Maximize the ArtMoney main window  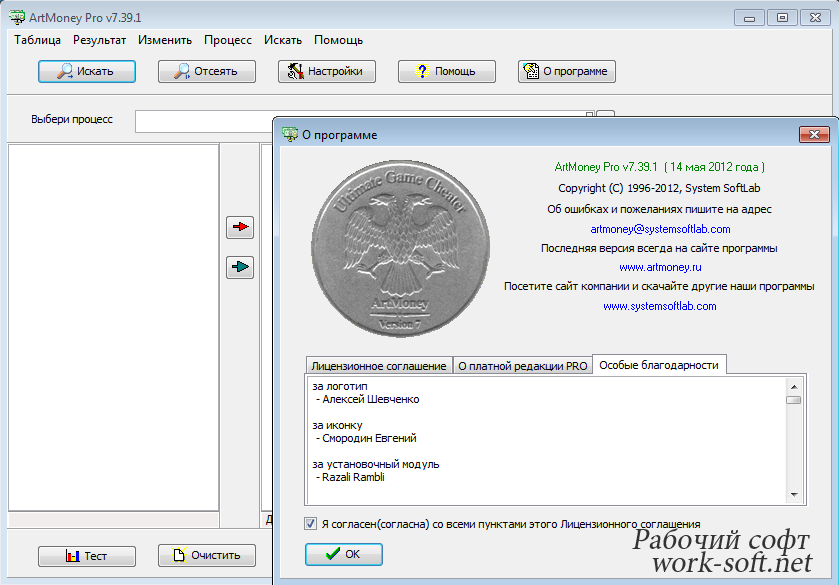(x=782, y=18)
